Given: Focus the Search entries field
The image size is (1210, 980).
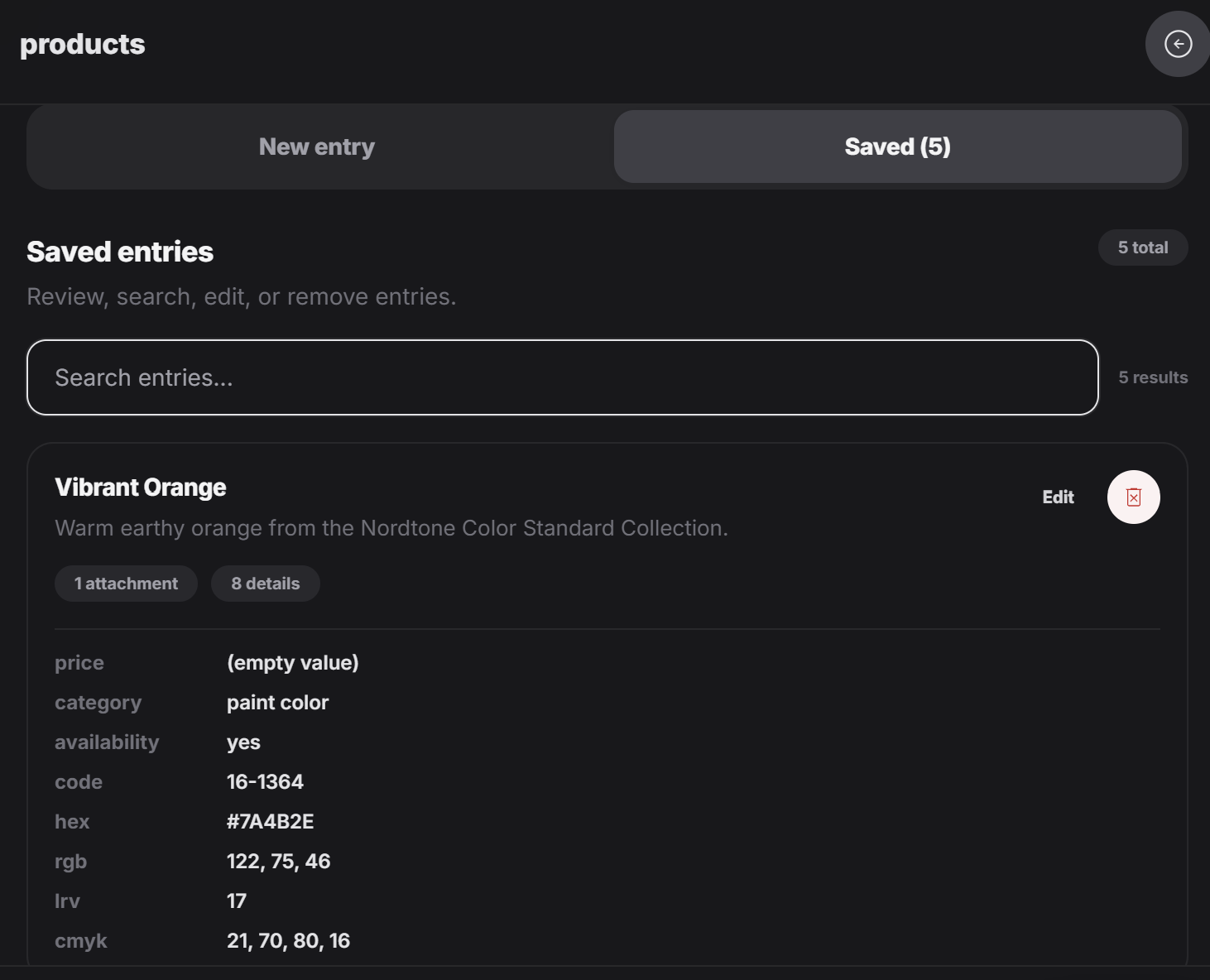Looking at the screenshot, I should [x=563, y=377].
